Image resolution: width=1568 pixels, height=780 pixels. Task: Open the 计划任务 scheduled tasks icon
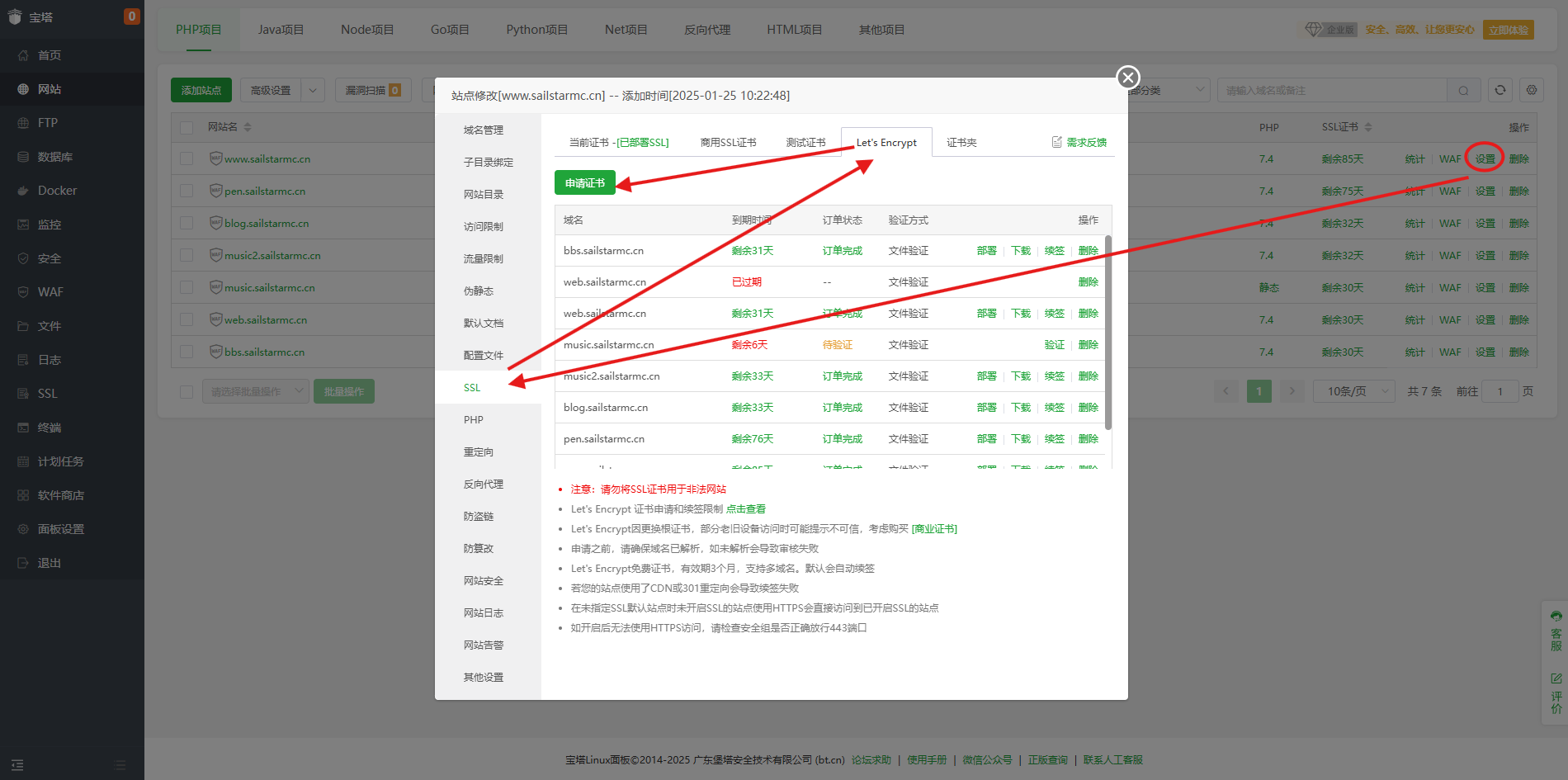click(23, 461)
